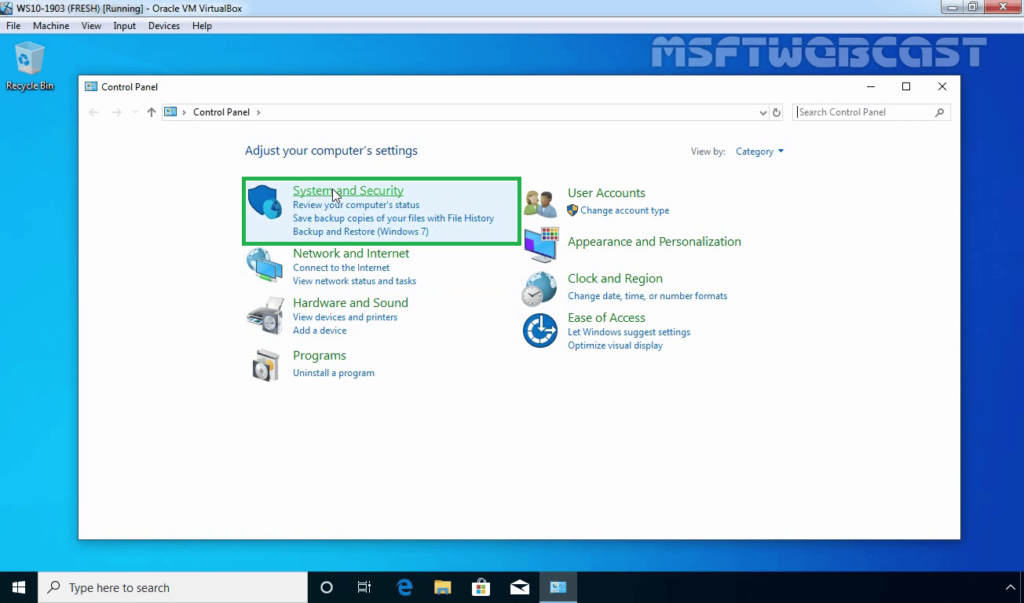The image size is (1024, 603).
Task: Open the VirtualBox Machine menu
Action: click(51, 25)
